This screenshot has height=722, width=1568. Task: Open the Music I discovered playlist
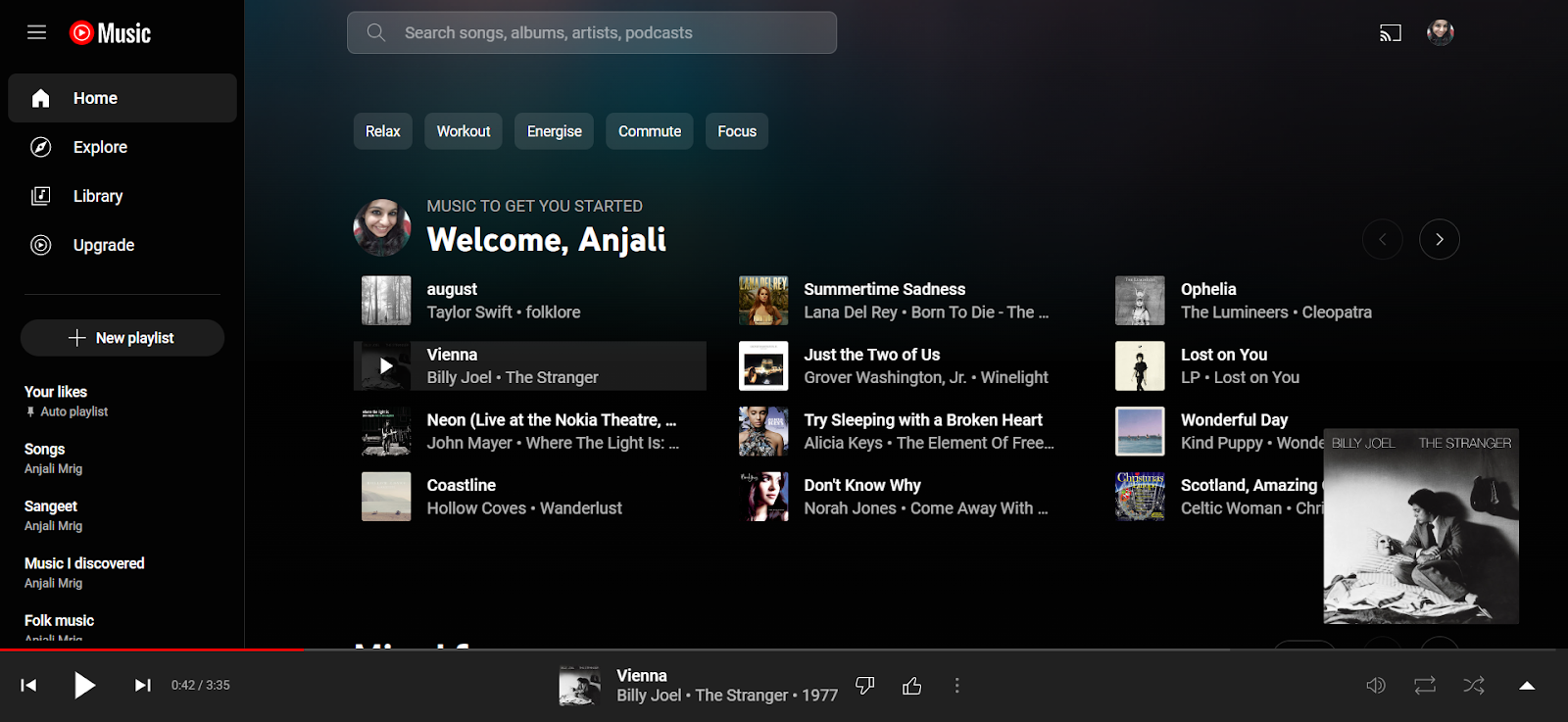coord(122,572)
